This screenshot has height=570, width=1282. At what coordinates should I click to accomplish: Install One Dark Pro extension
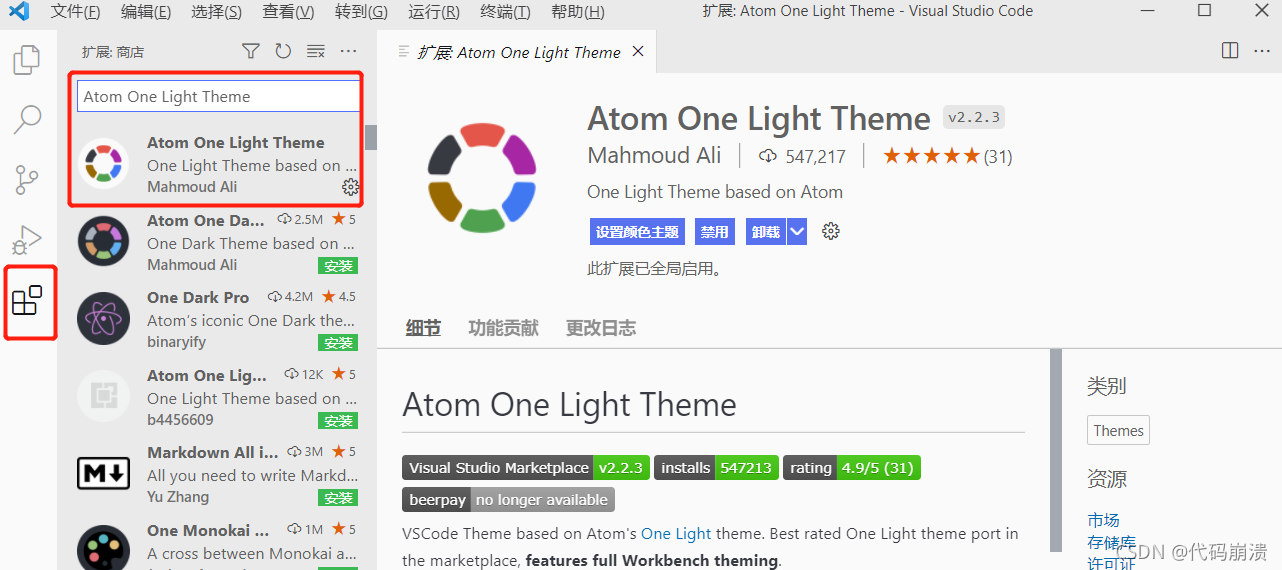pos(338,343)
